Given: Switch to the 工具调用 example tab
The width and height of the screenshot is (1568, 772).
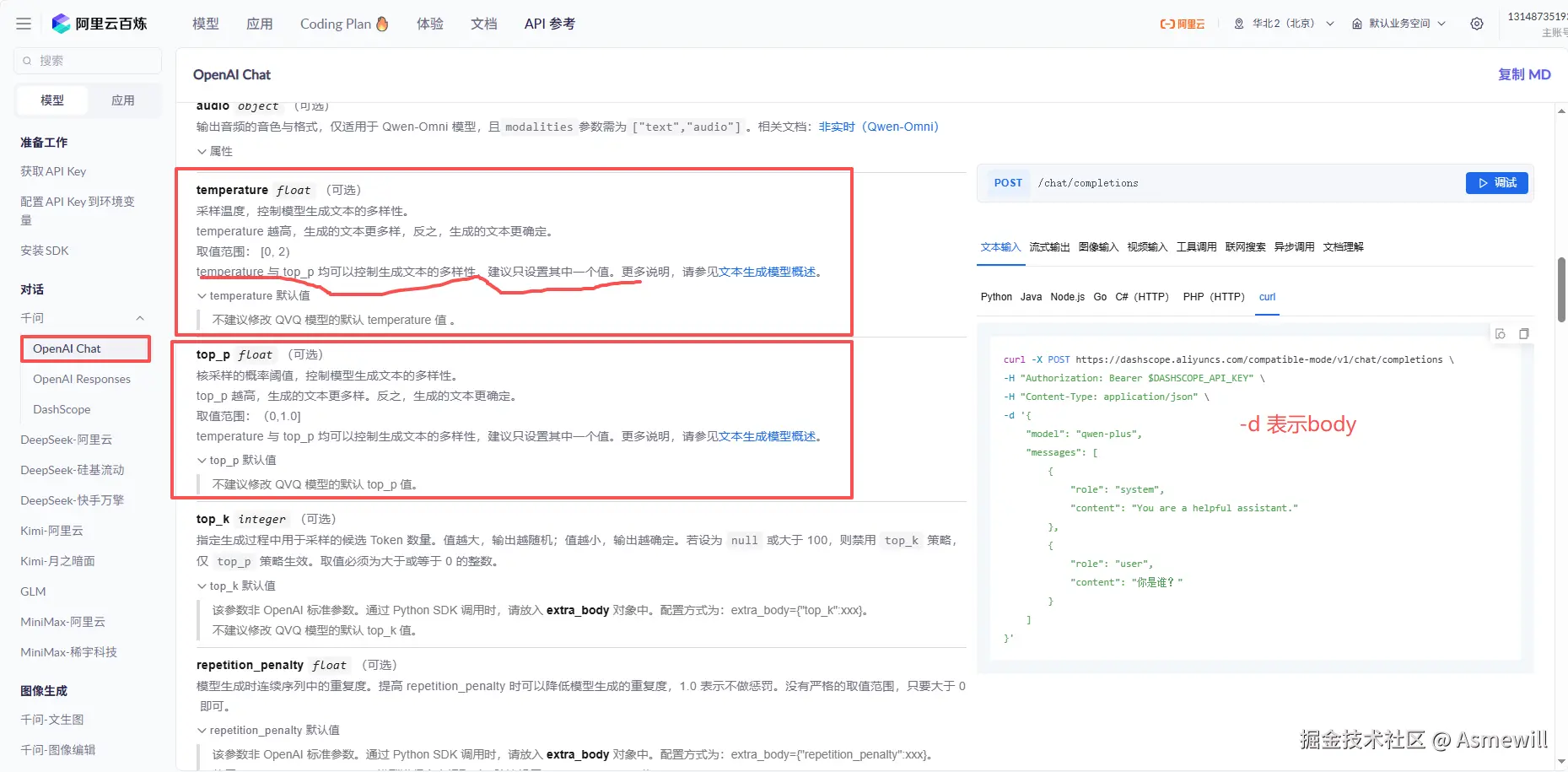Looking at the screenshot, I should [1197, 247].
